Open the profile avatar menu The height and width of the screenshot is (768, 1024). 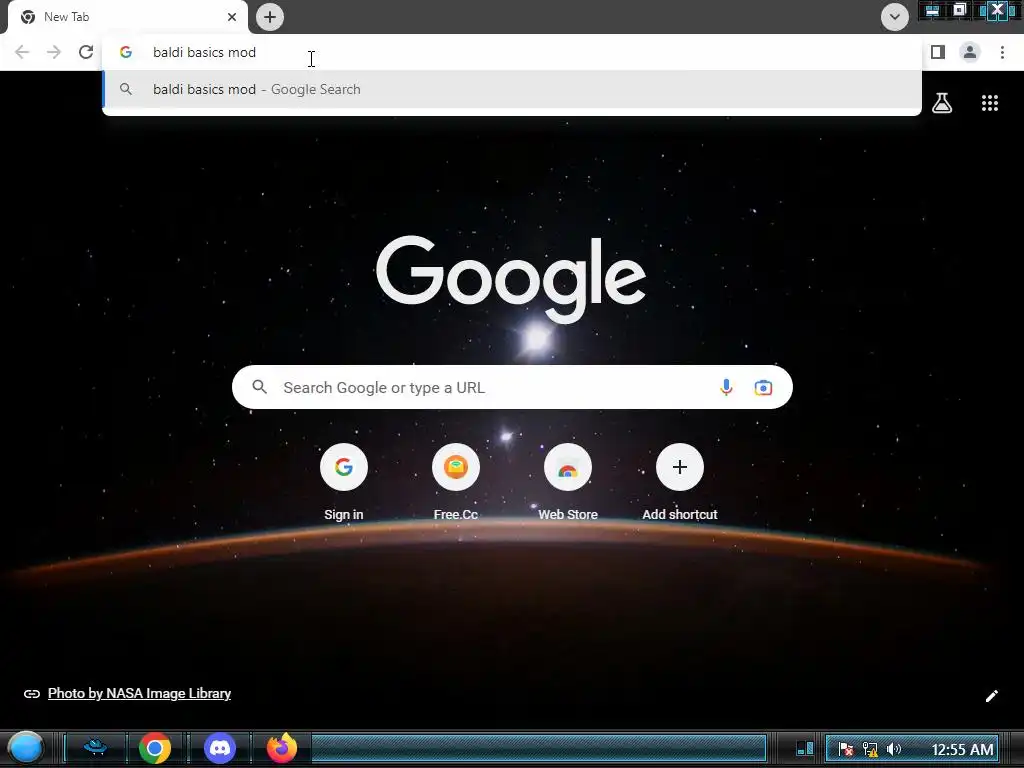click(970, 52)
